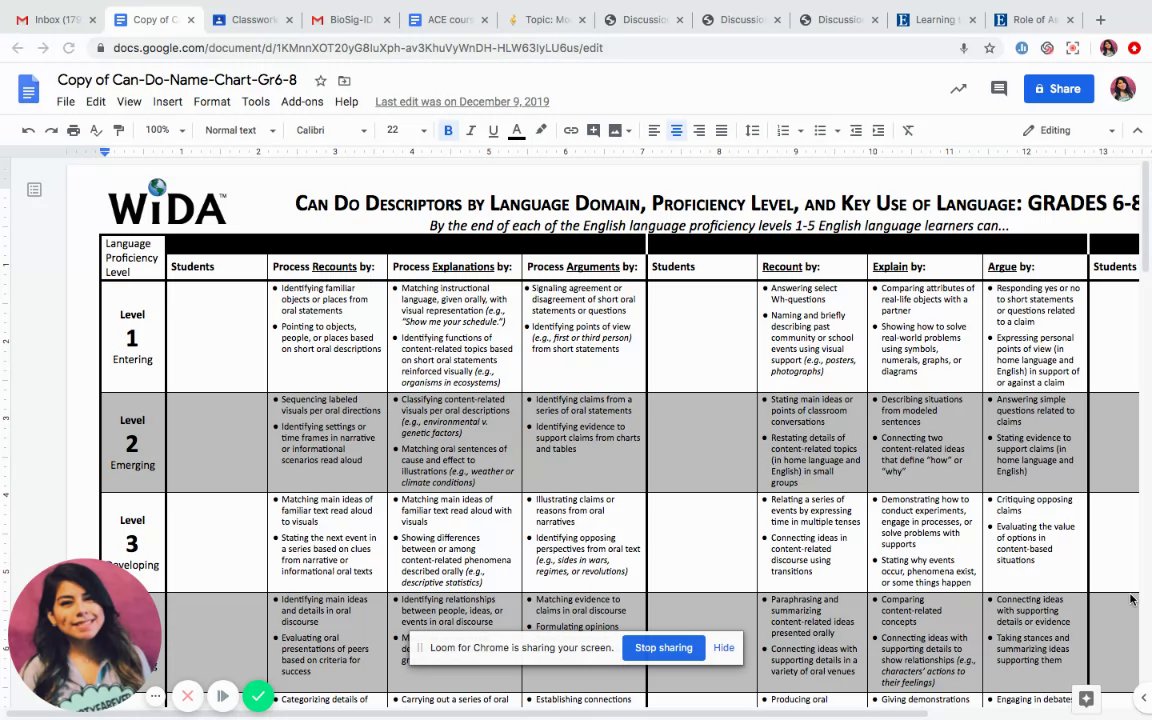Click Decrease indent icon
This screenshot has width=1152, height=720.
click(856, 130)
